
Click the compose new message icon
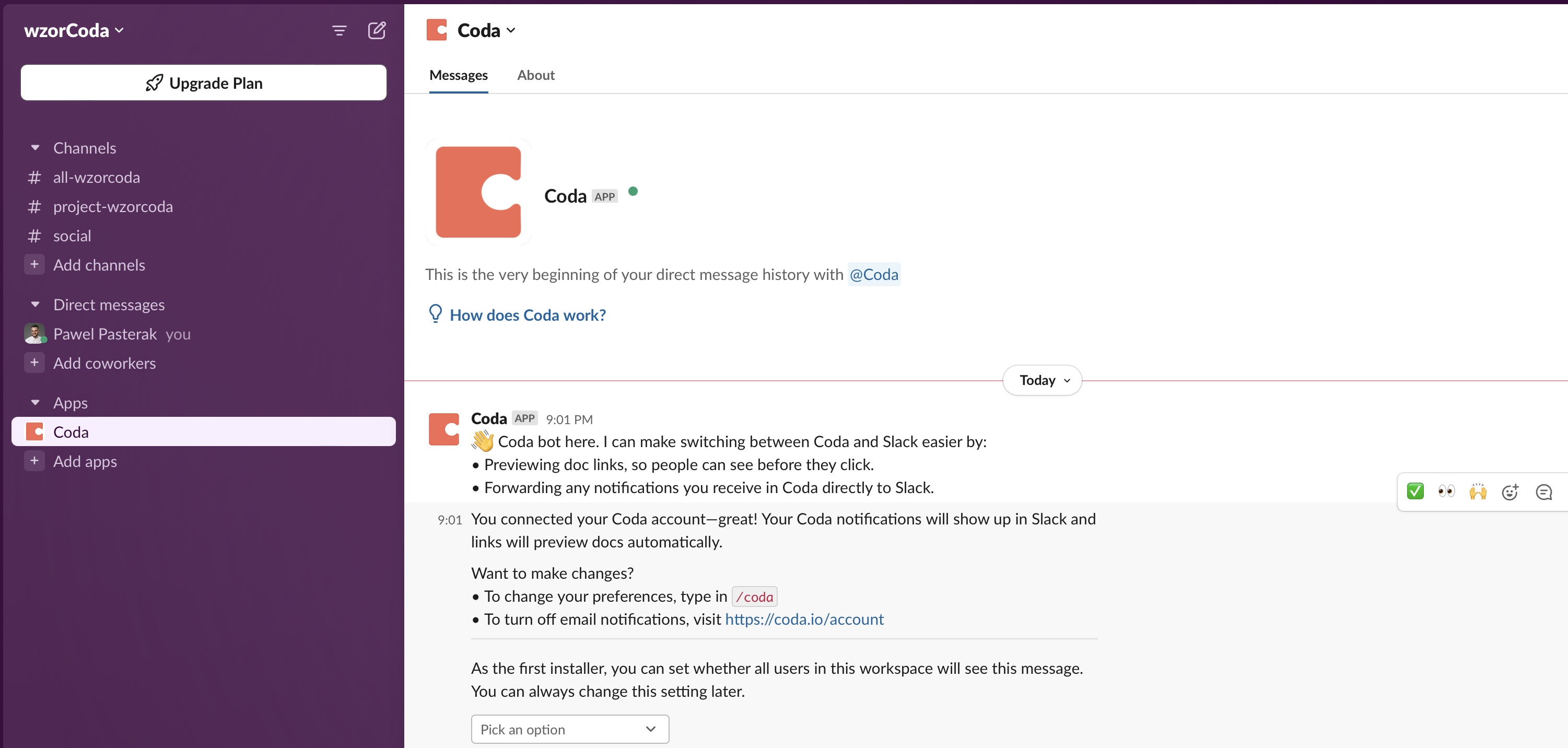click(x=377, y=30)
